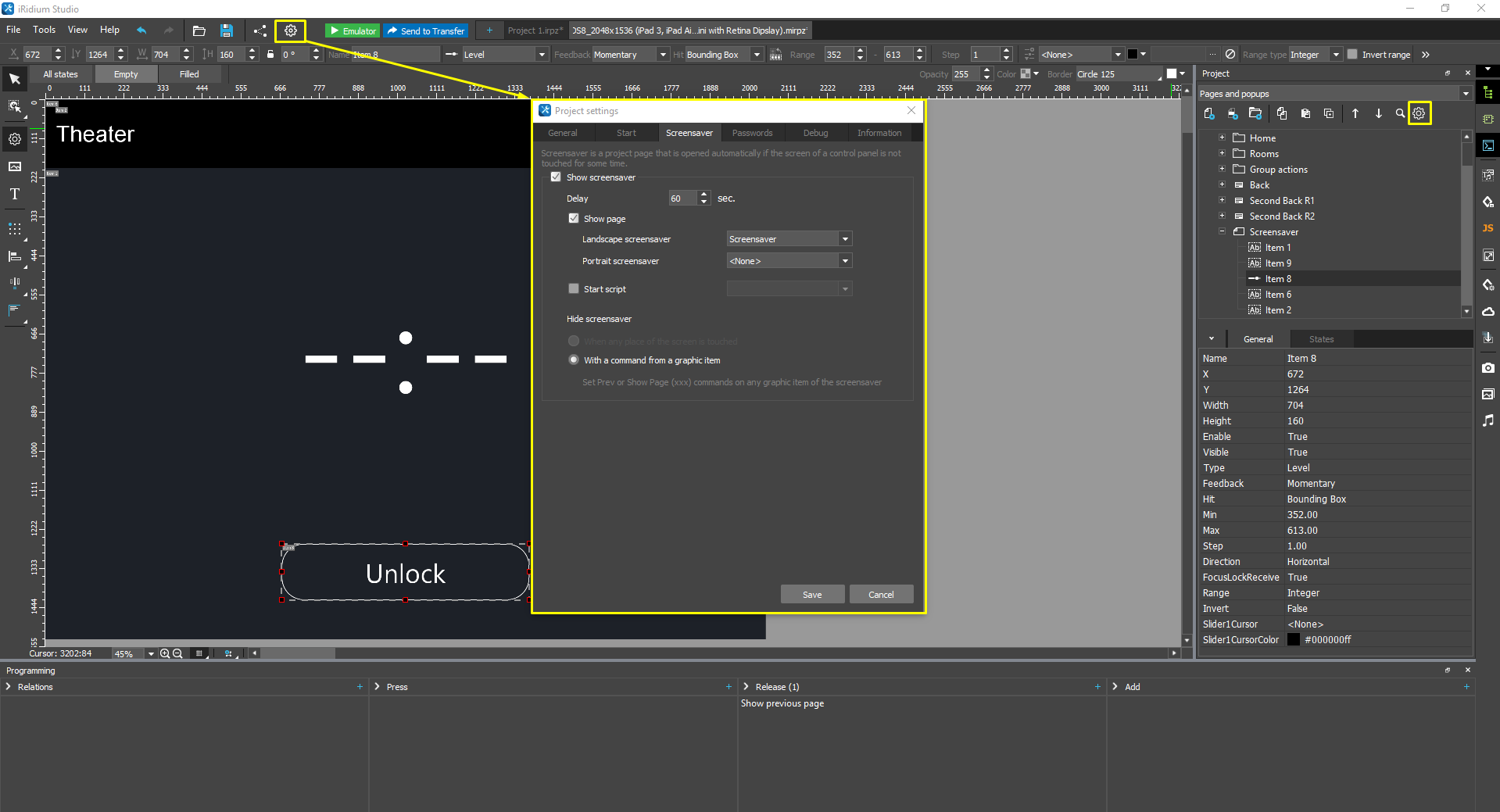The width and height of the screenshot is (1500, 812).
Task: Select the Image tool in left toolbar
Action: 15,166
